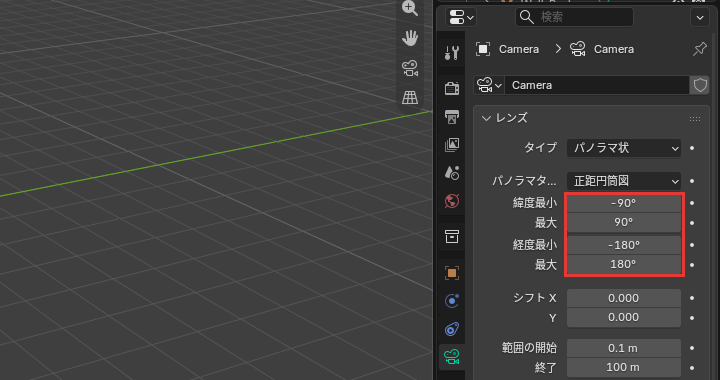Click animate dot next to 経度最小
Screen dimensions: 720x380
[x=692, y=245]
